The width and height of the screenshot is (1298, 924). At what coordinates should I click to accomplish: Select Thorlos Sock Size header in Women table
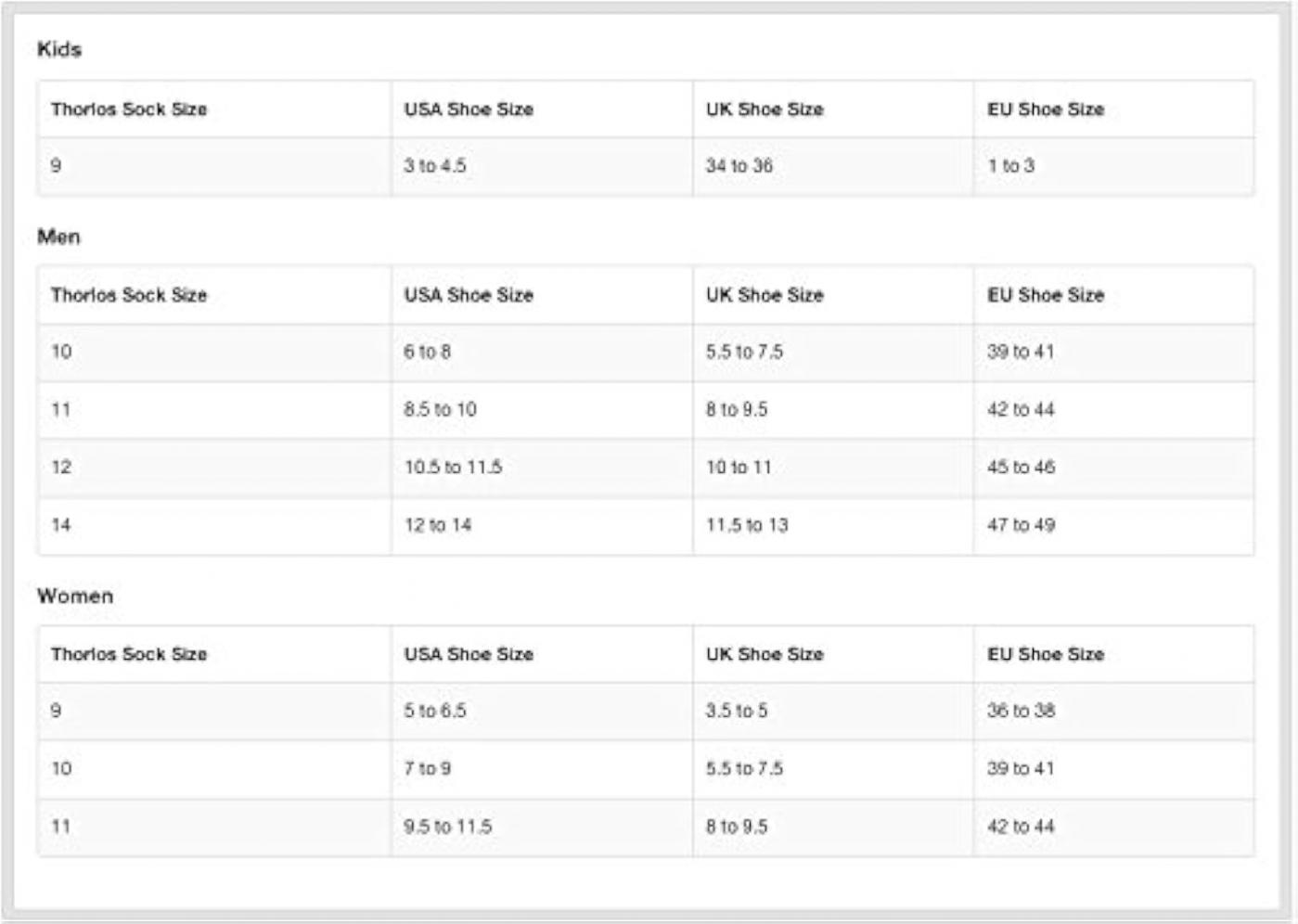[129, 654]
